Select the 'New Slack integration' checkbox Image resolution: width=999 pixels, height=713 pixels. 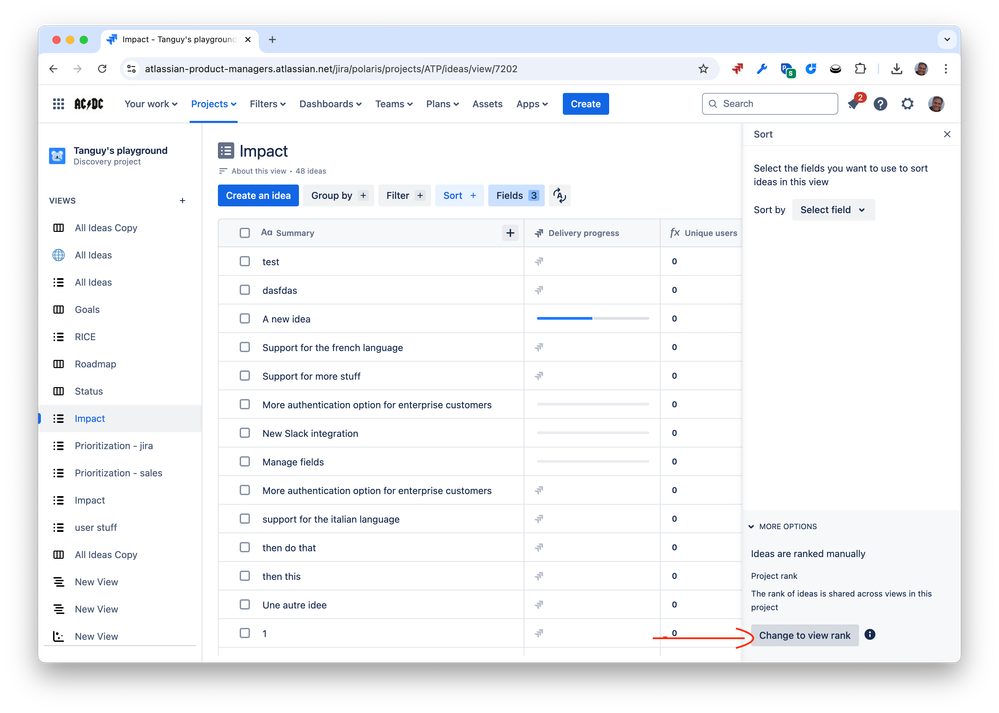click(x=245, y=433)
